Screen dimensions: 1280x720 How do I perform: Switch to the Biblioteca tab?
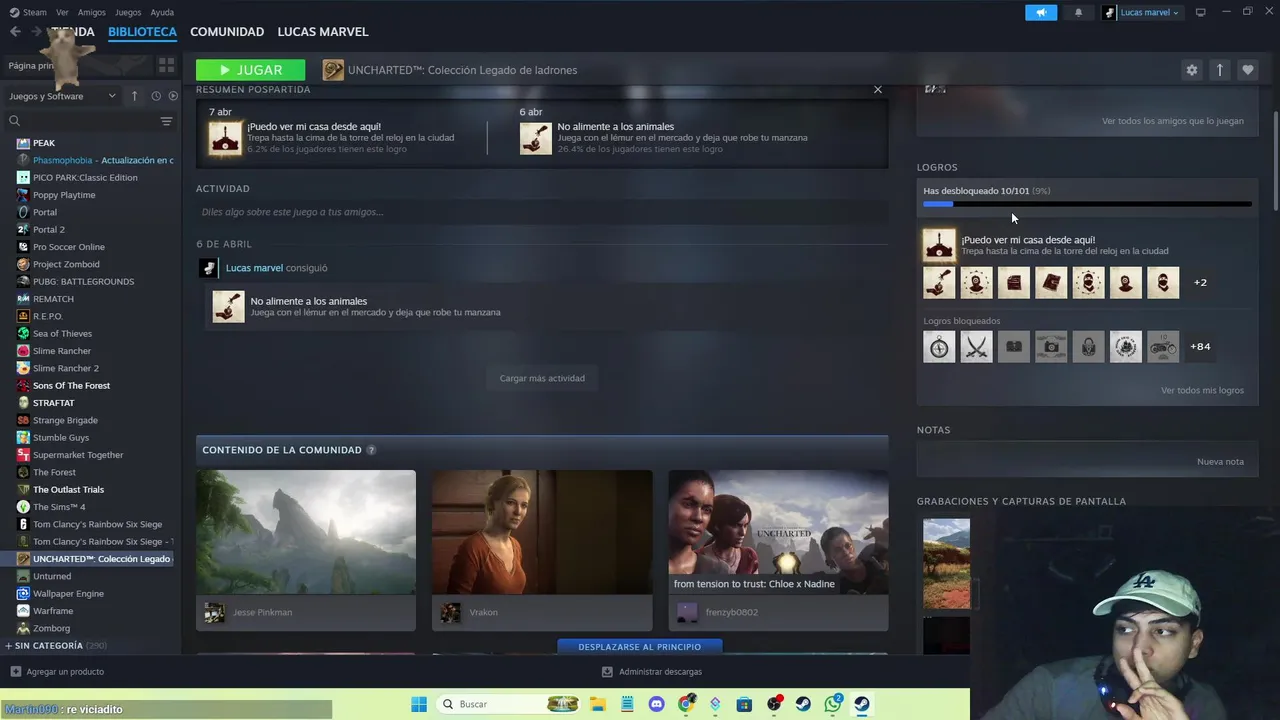coord(142,32)
